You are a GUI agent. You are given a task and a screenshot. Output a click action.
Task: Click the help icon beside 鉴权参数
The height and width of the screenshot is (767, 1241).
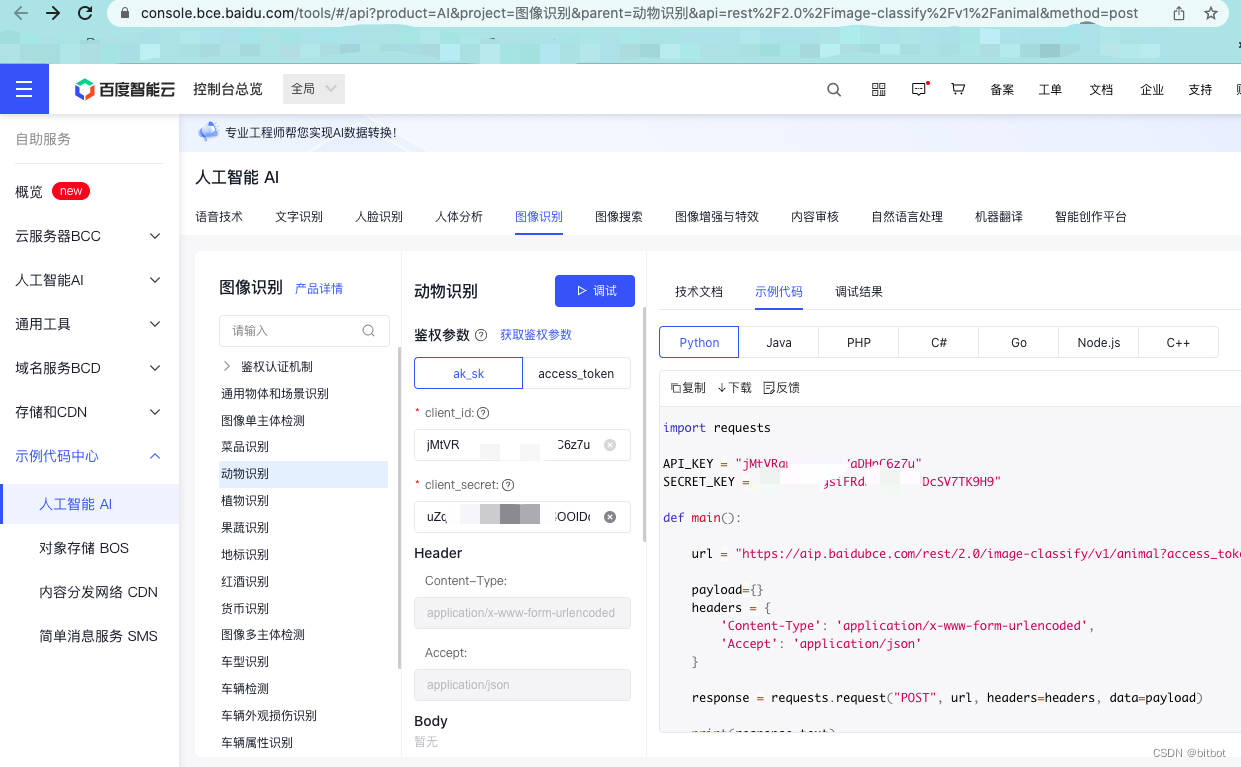(x=481, y=335)
